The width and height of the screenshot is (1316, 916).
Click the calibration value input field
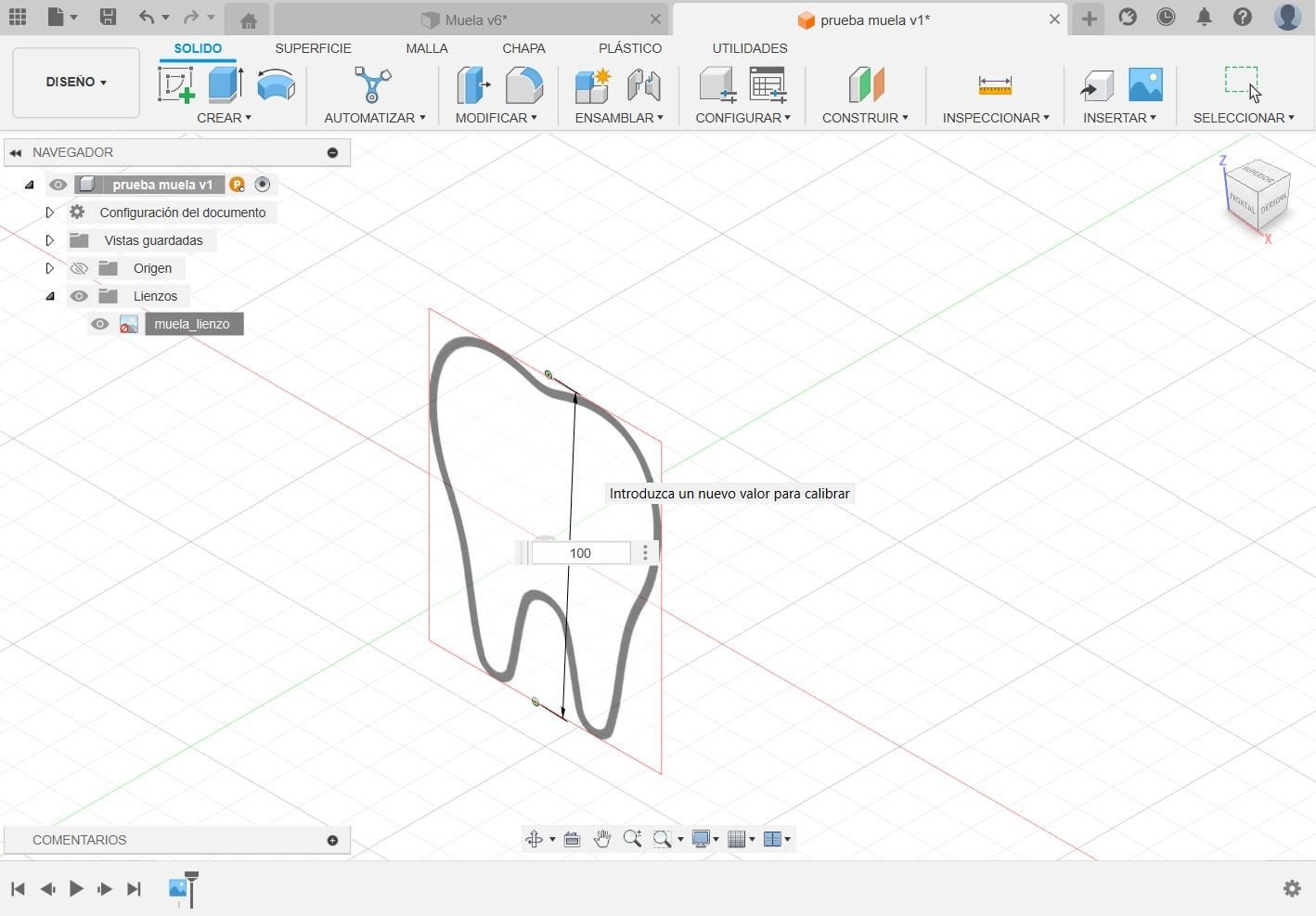(580, 553)
